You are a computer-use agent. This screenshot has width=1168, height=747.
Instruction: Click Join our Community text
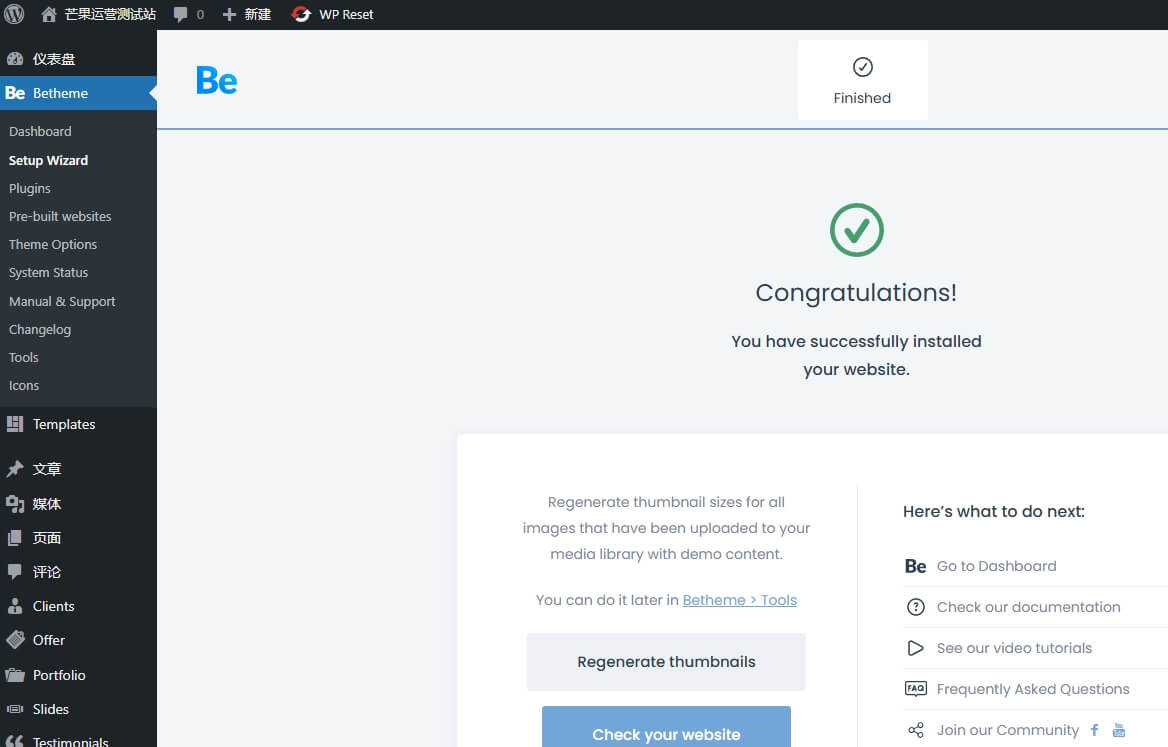[1008, 730]
